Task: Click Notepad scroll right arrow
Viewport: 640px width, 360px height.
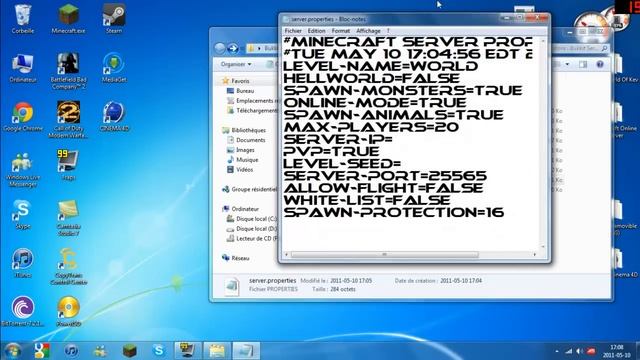Action: (x=535, y=255)
